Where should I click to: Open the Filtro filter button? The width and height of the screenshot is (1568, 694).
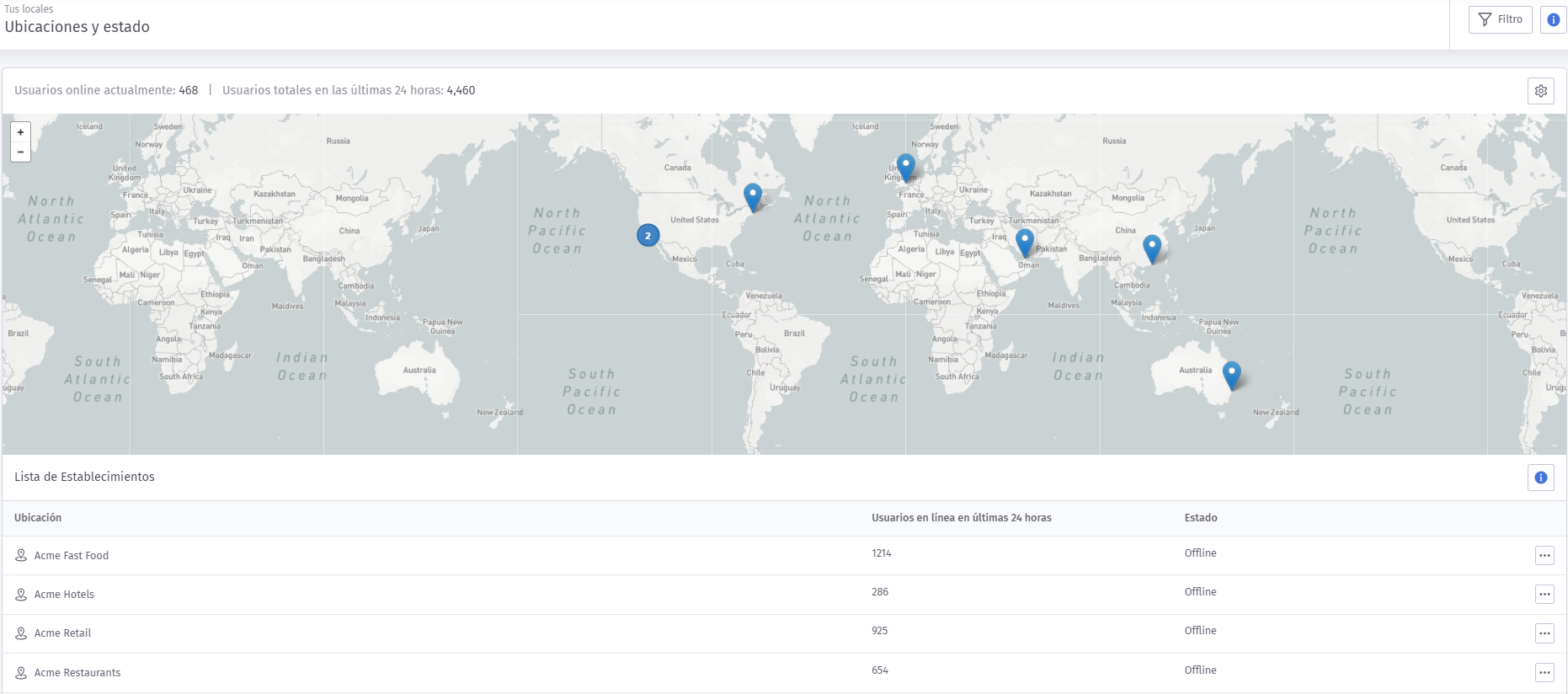coord(1500,19)
